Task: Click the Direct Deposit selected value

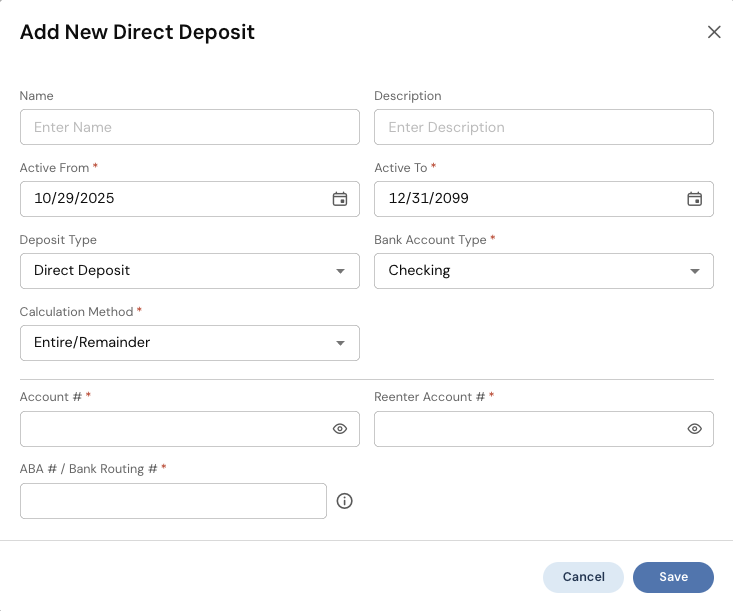Action: coord(82,271)
